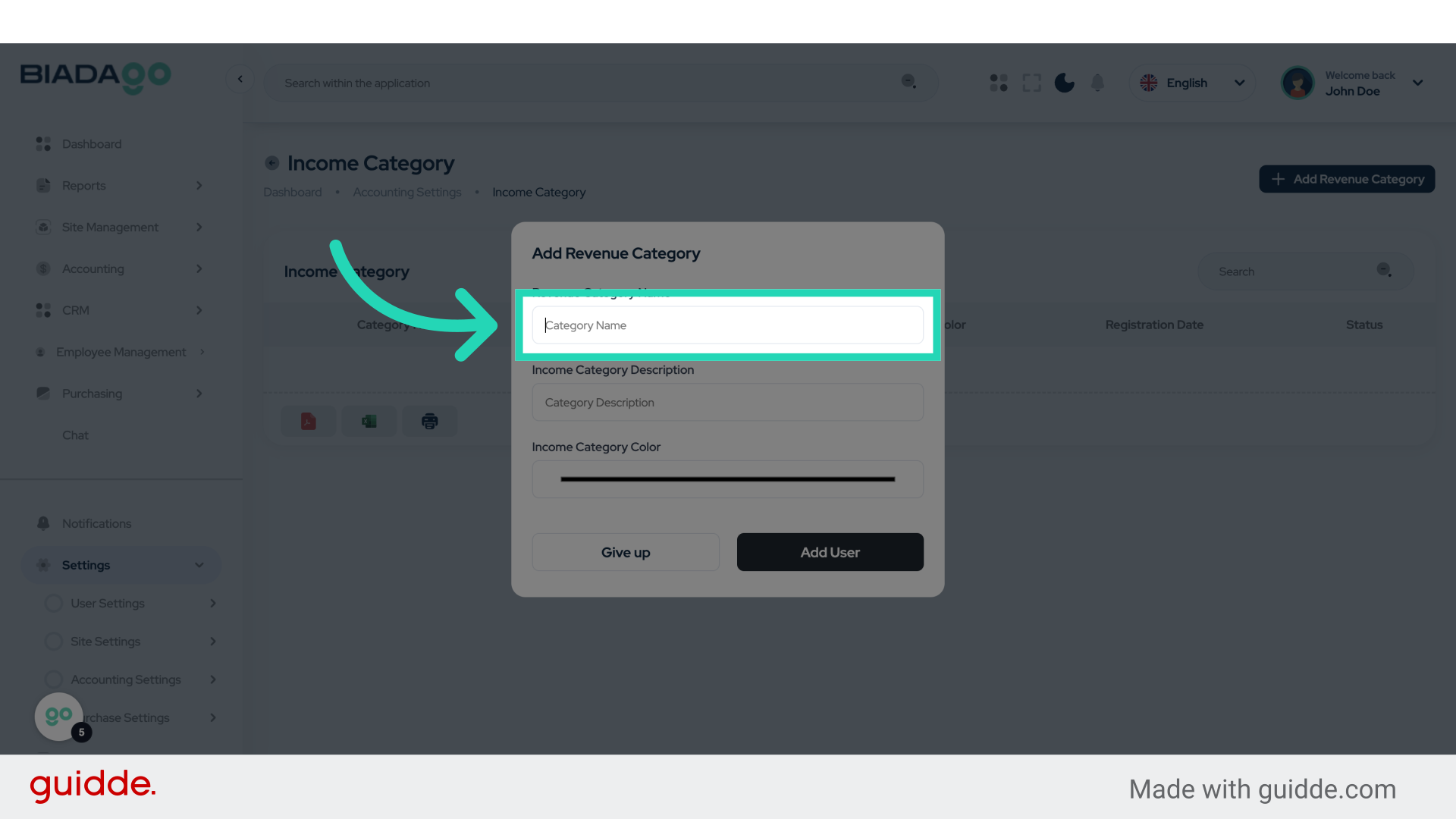The width and height of the screenshot is (1456, 819).
Task: Expand the Accounting sidebar section
Action: [121, 268]
